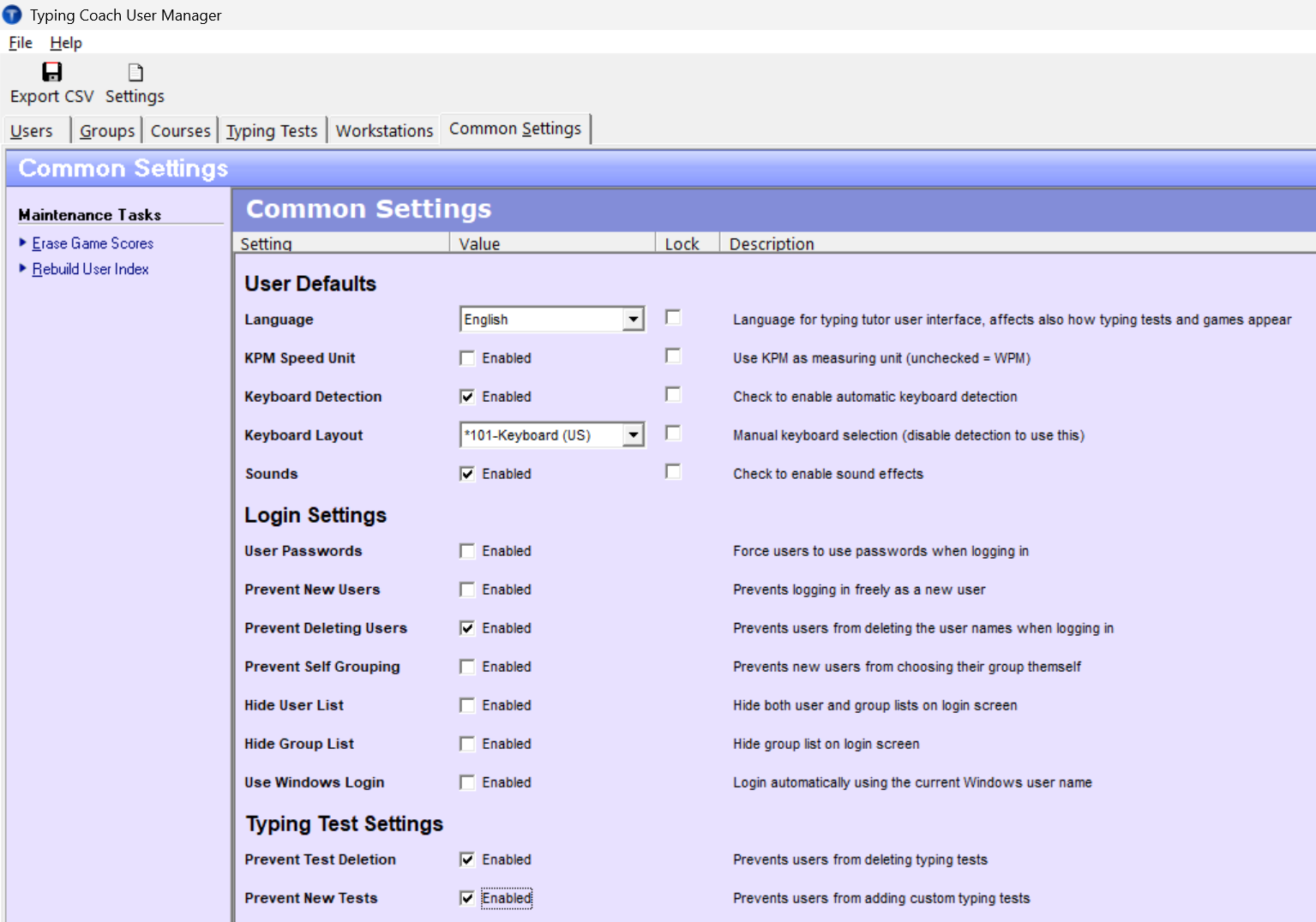Enable the Hide User List checkbox

(467, 705)
